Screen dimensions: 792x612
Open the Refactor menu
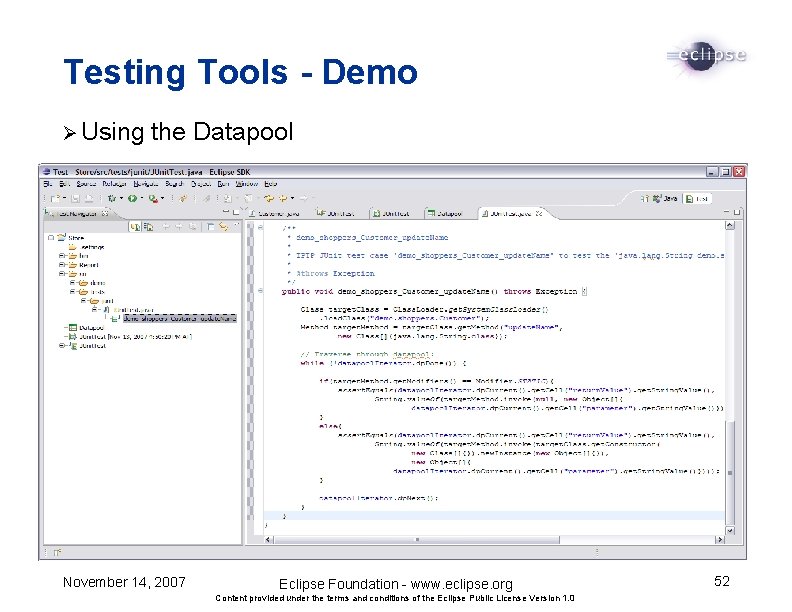(115, 184)
